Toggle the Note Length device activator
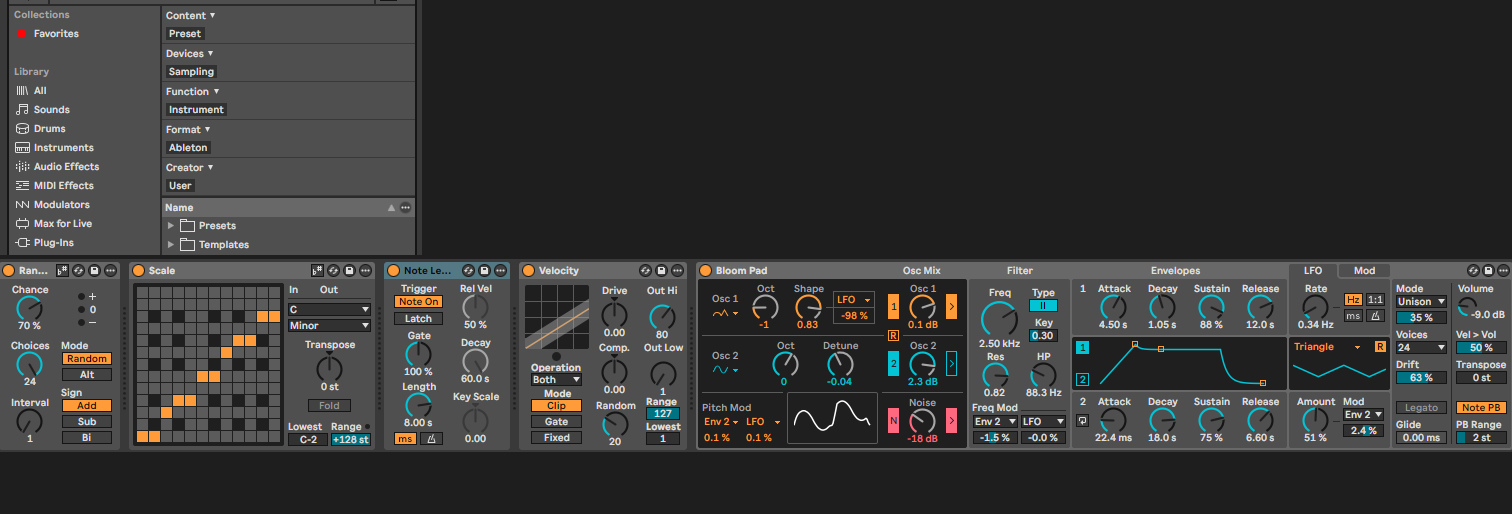Viewport: 1512px width, 514px height. point(393,271)
